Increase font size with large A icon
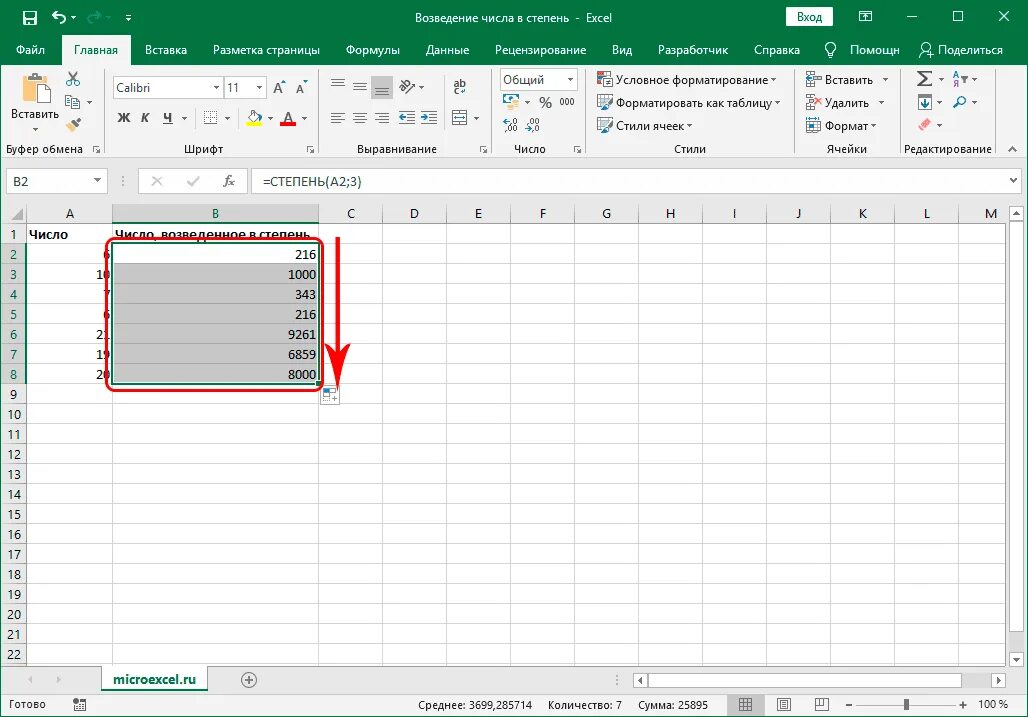Viewport: 1028px width, 717px height. (x=279, y=88)
